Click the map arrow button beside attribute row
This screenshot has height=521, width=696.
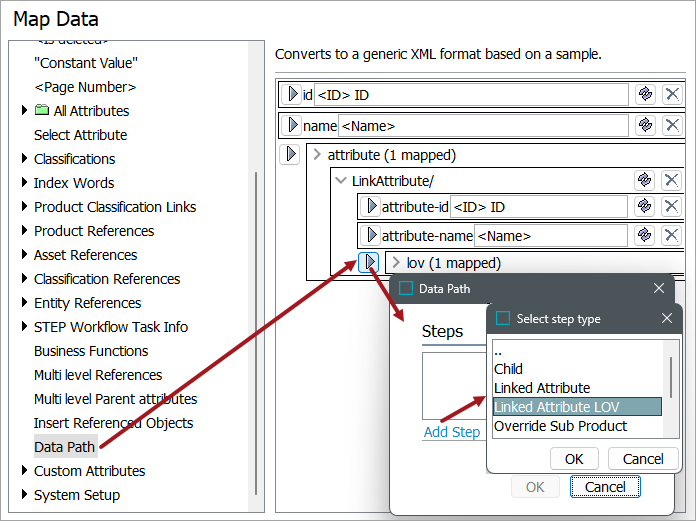click(290, 154)
